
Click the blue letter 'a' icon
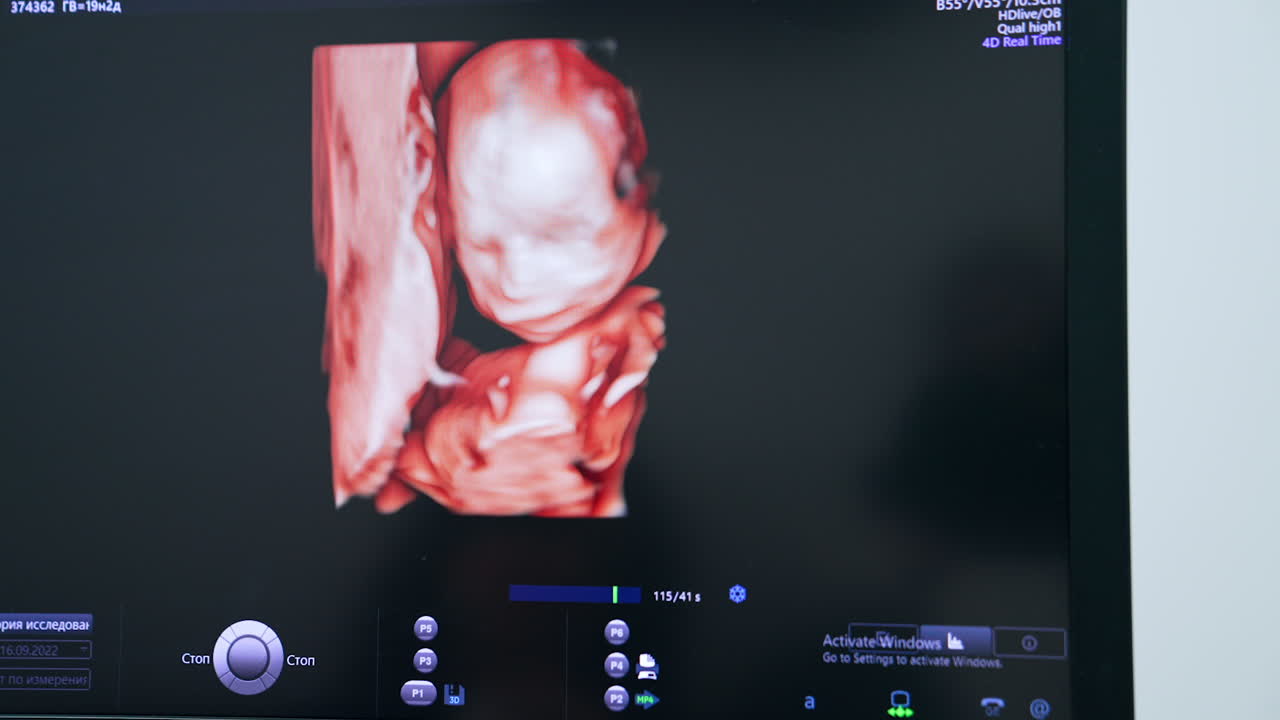click(x=809, y=702)
